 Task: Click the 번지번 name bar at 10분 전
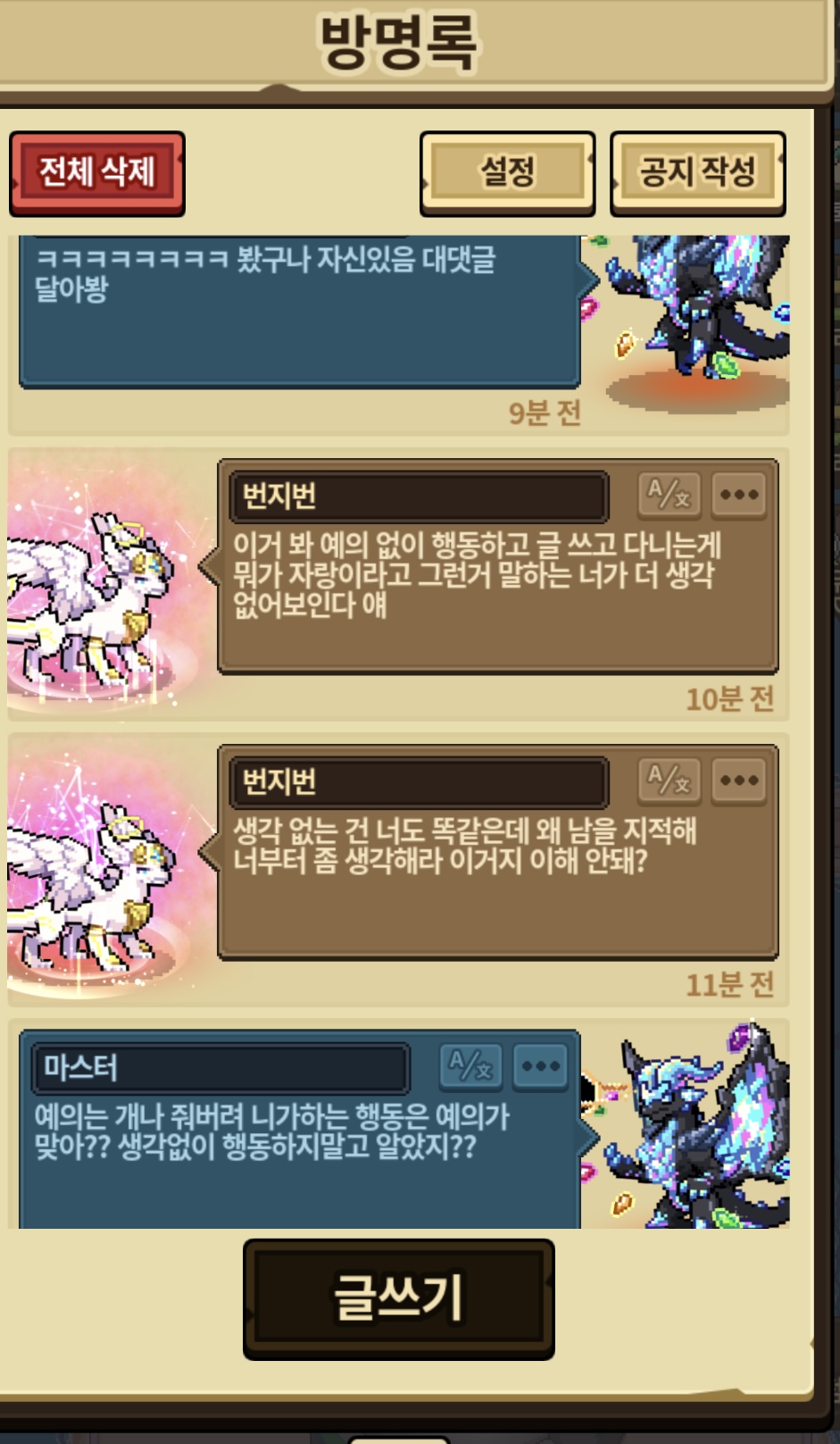click(420, 496)
